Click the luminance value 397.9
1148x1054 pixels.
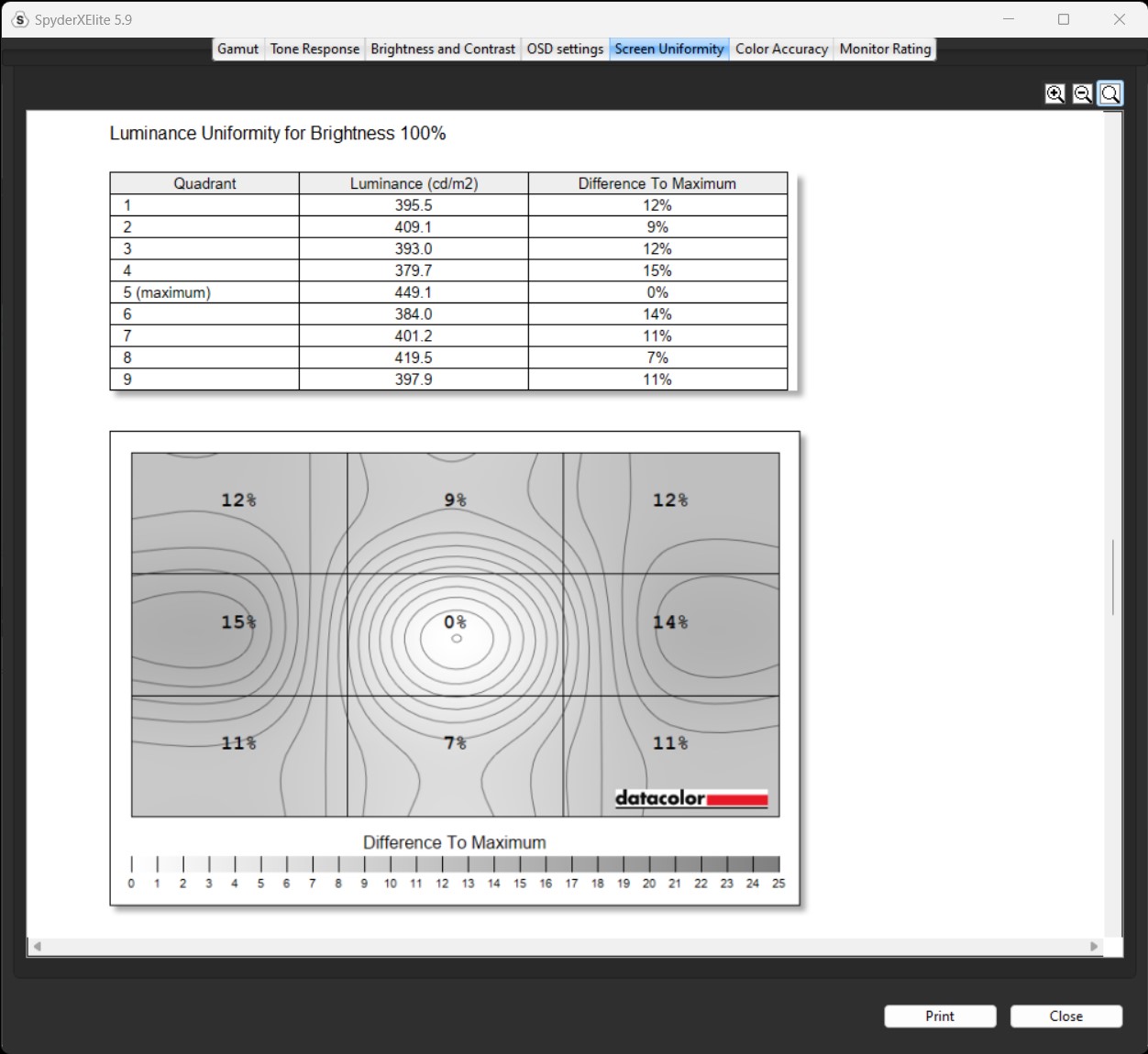pos(414,379)
